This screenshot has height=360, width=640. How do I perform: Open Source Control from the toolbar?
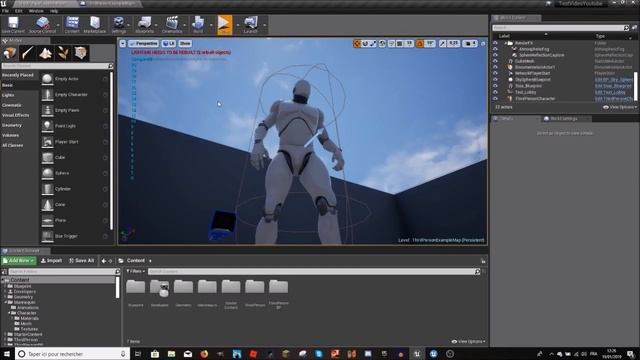click(42, 24)
